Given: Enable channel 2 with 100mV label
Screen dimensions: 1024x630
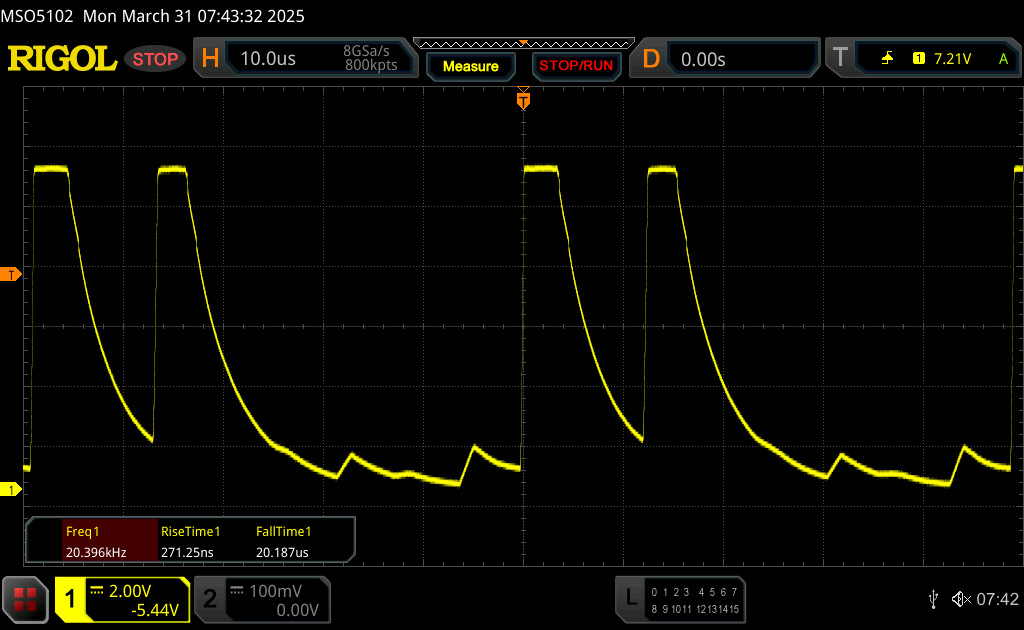Looking at the screenshot, I should pyautogui.click(x=260, y=599).
